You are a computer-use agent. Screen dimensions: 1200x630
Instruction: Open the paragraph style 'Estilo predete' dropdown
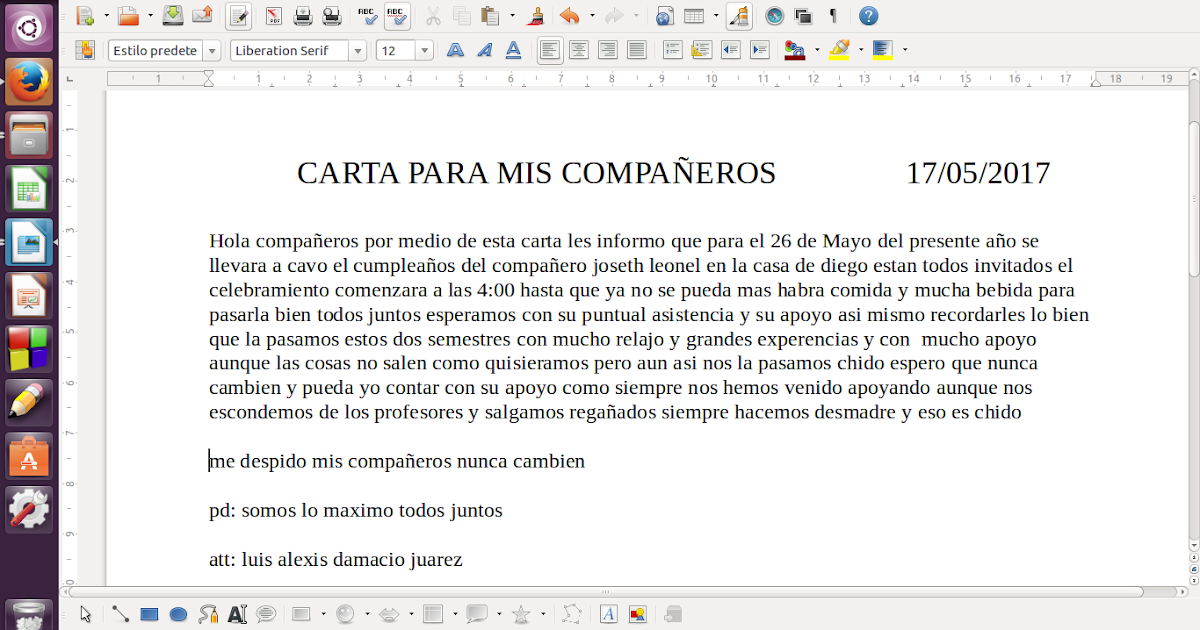[x=211, y=51]
